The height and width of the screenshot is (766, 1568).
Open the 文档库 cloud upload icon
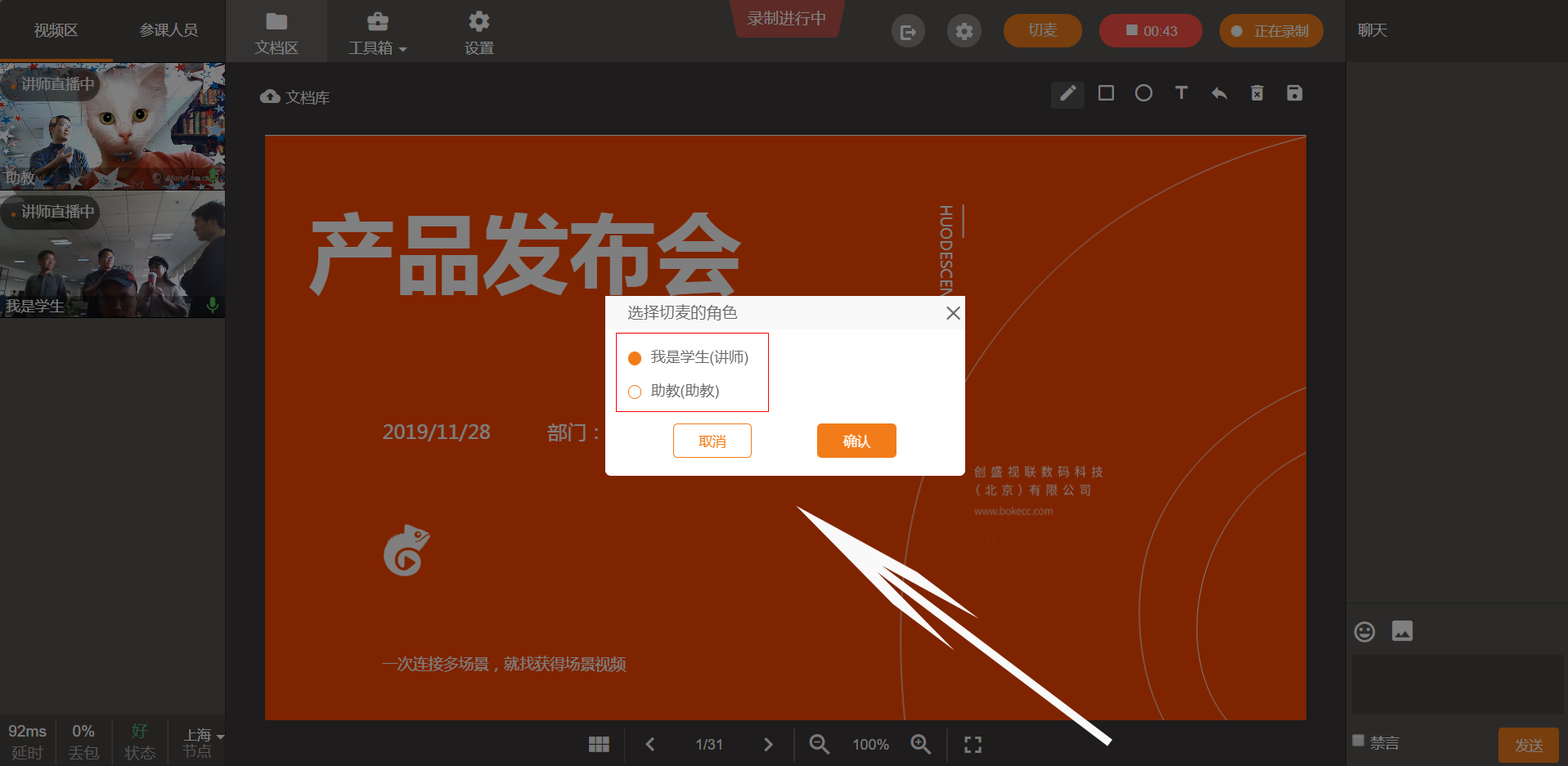(270, 96)
